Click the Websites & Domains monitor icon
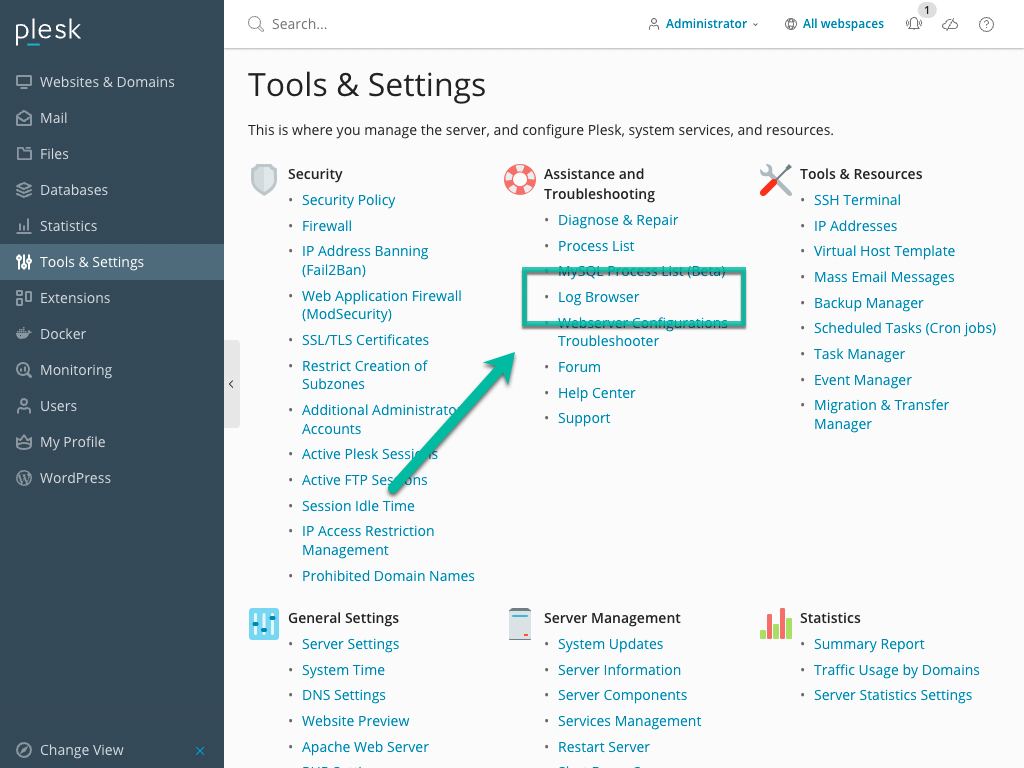The width and height of the screenshot is (1024, 768). 24,82
